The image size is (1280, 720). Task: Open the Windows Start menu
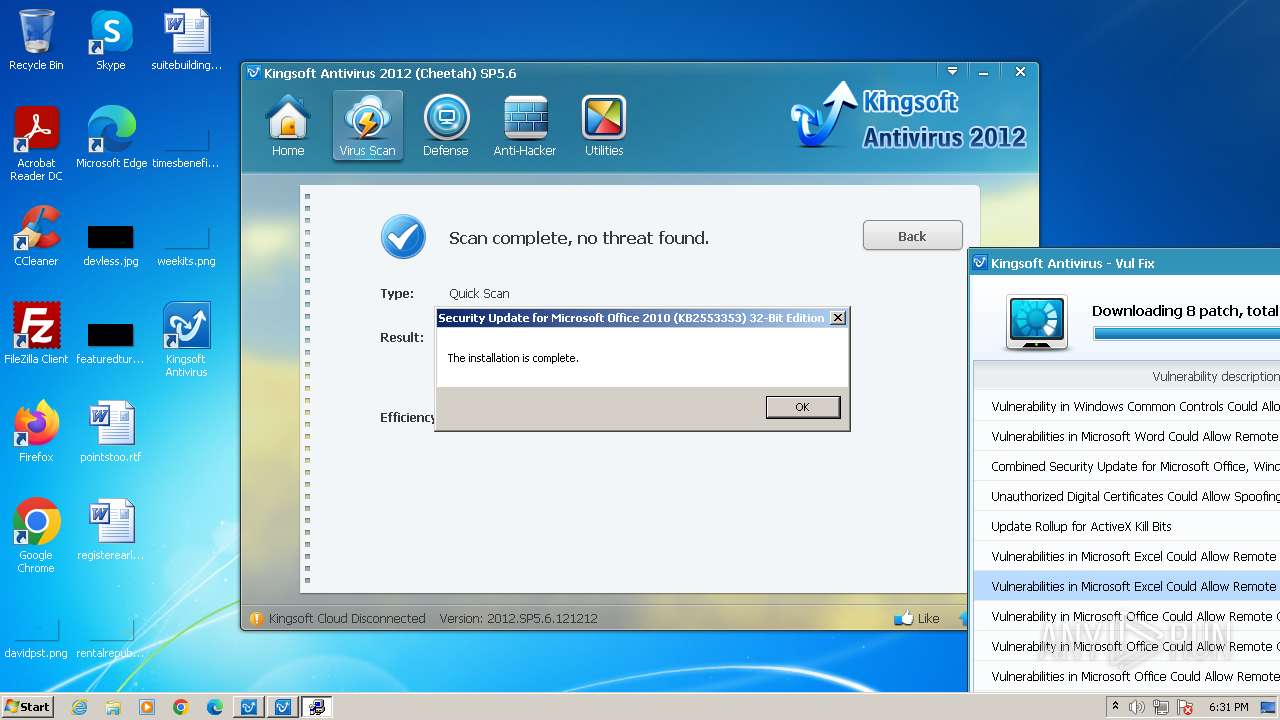[27, 706]
